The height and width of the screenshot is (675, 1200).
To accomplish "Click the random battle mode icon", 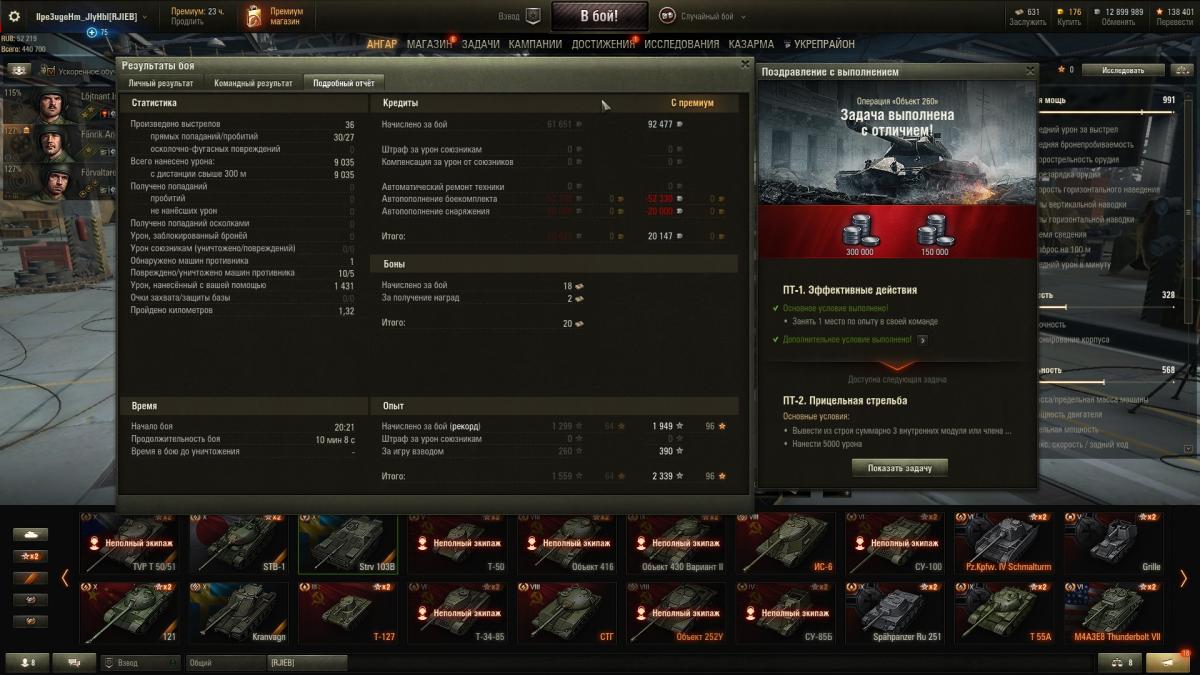I will point(667,16).
